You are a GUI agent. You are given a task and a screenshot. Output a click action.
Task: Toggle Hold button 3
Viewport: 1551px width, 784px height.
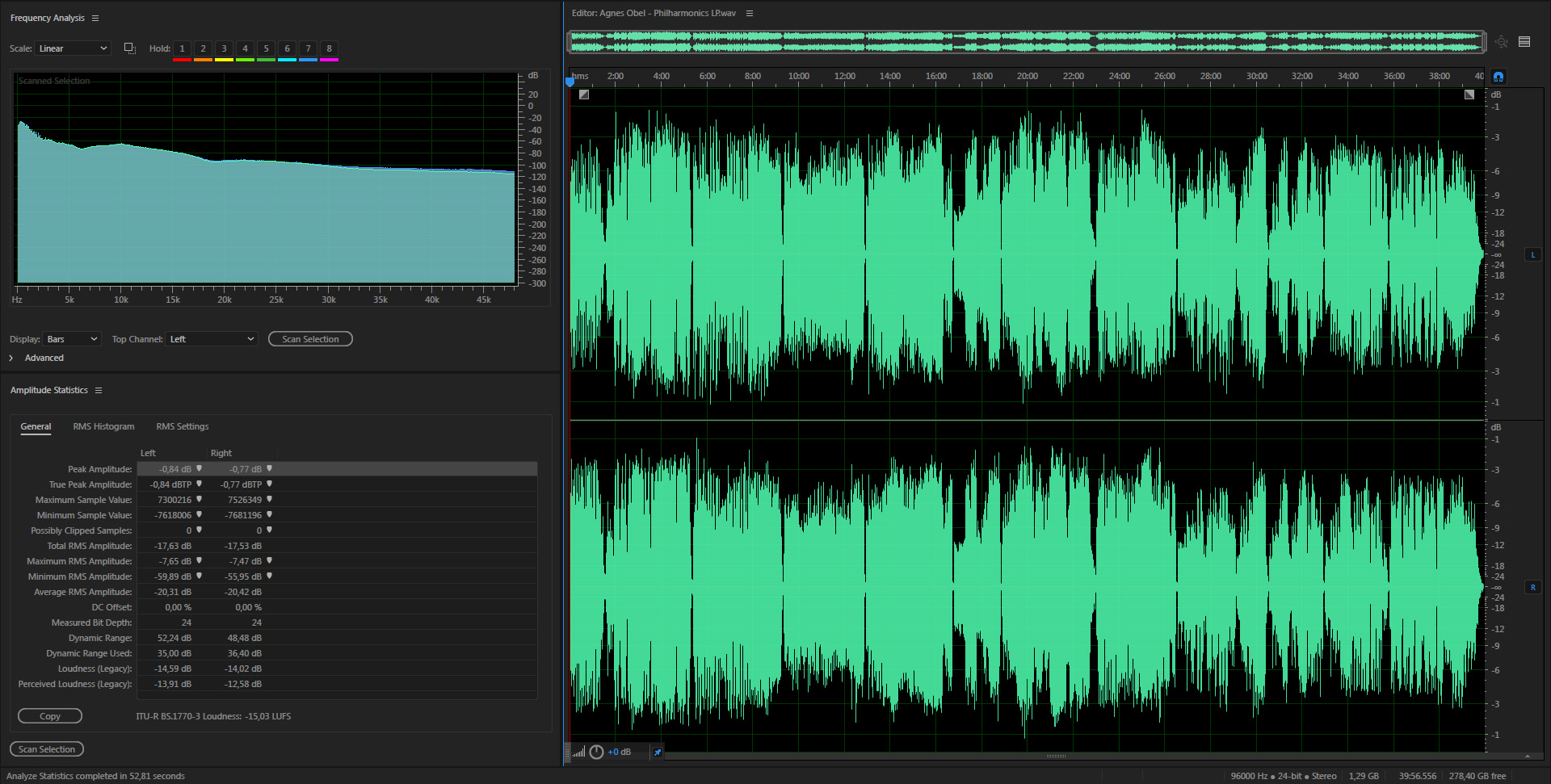(x=224, y=48)
